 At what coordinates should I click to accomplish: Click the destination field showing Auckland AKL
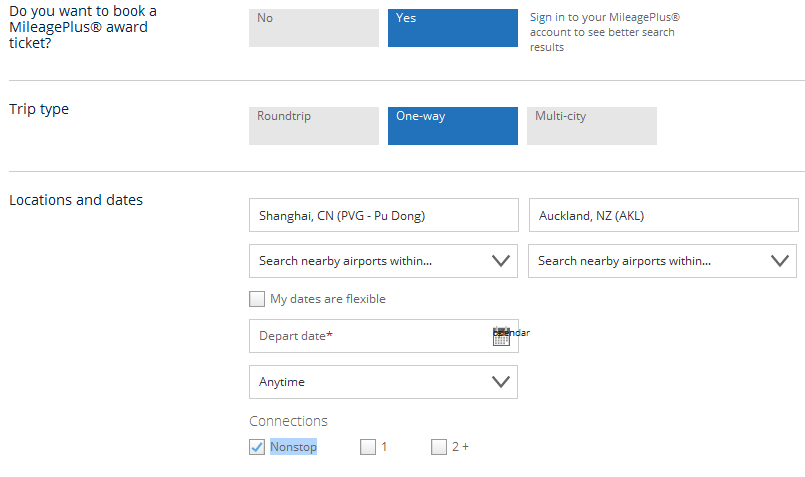[663, 215]
